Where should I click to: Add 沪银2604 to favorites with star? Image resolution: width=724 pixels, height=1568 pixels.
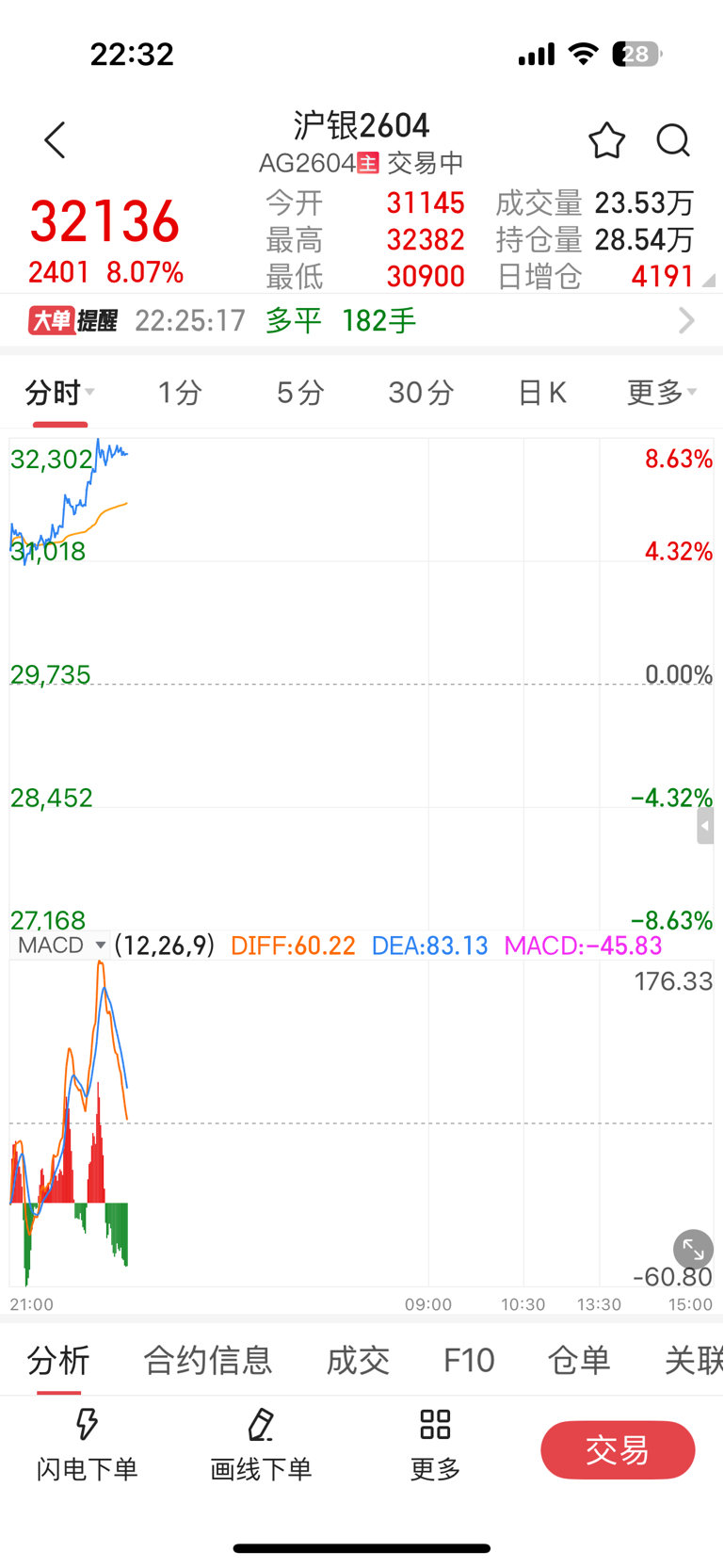click(606, 140)
